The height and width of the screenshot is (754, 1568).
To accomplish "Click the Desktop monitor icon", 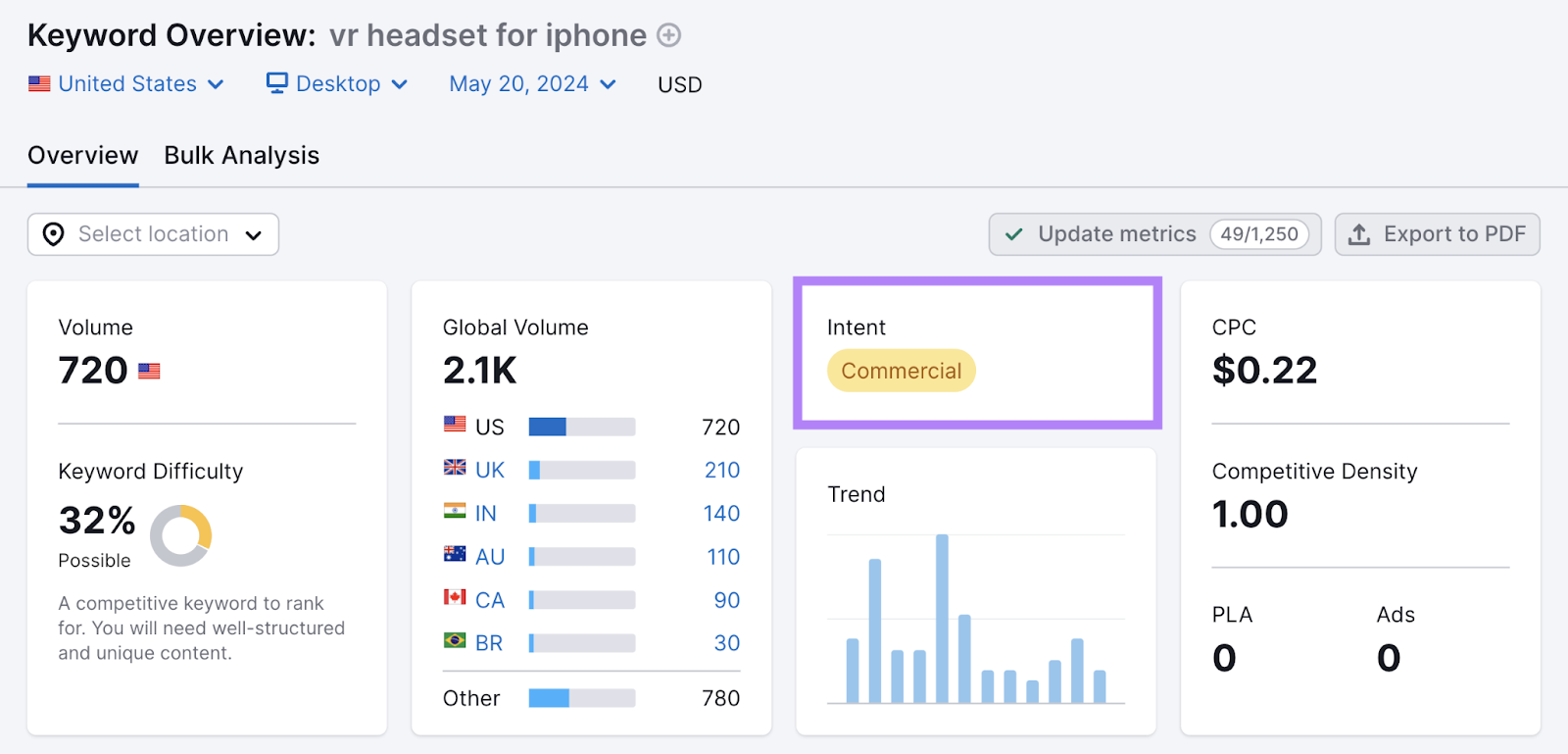I will pos(277,83).
